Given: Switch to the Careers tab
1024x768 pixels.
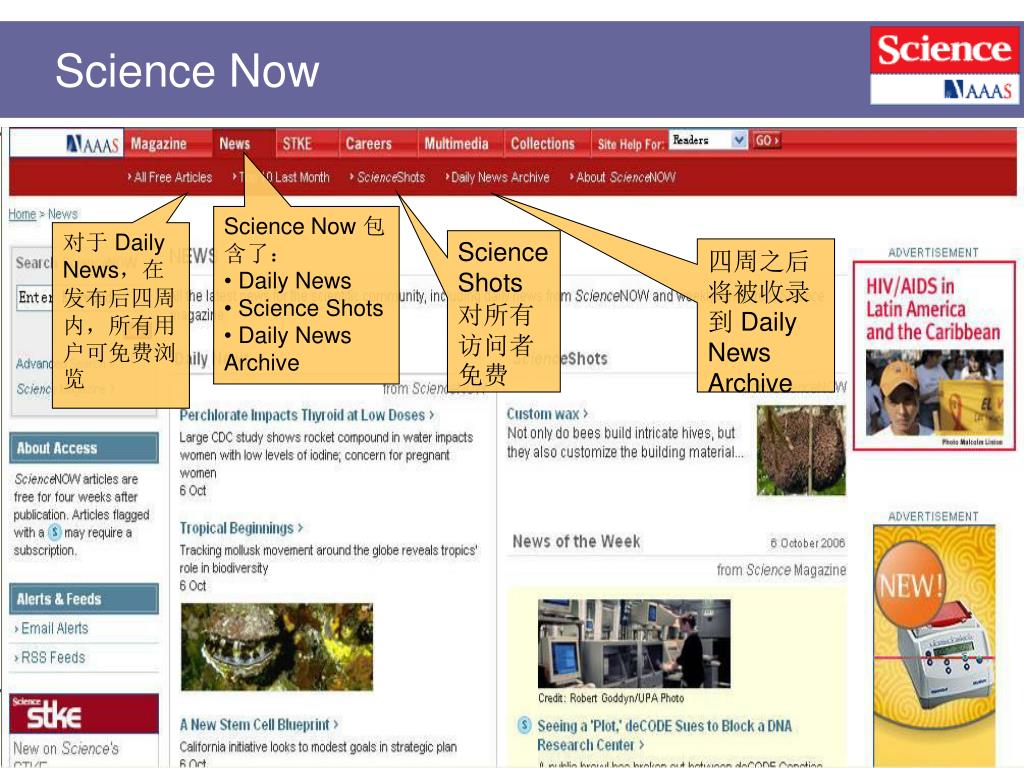Looking at the screenshot, I should pos(368,144).
